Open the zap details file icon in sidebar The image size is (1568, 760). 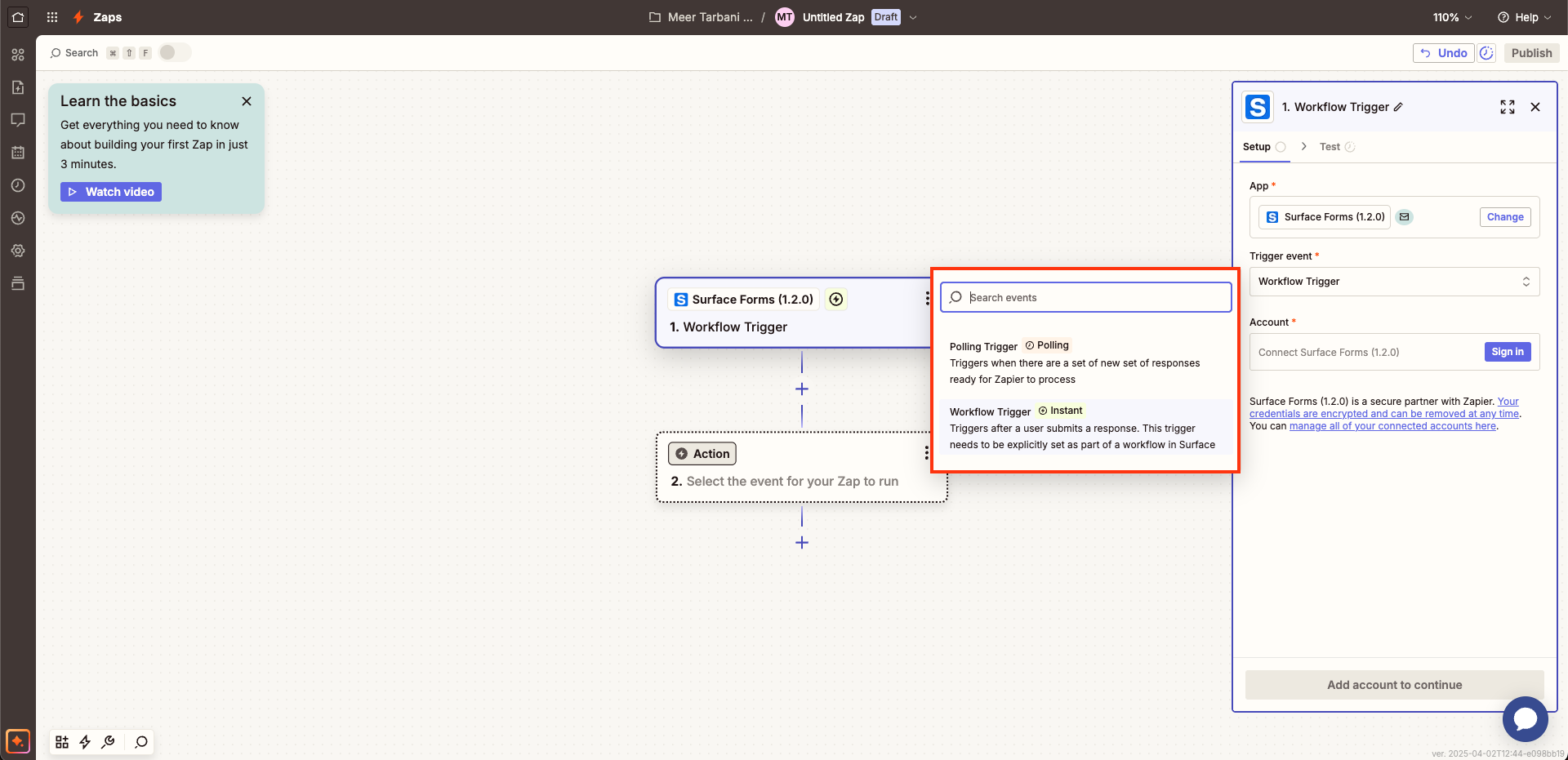click(x=18, y=87)
